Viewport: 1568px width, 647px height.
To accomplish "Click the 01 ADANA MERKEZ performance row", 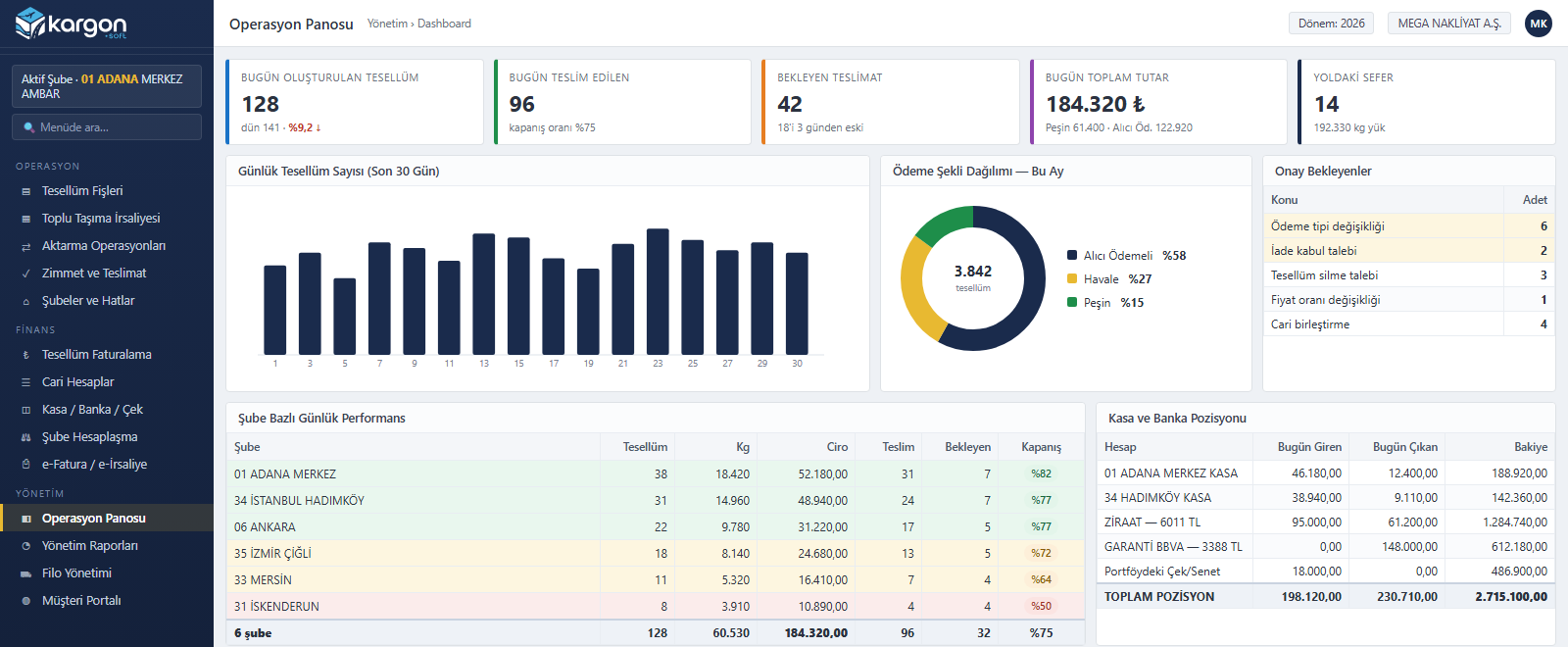I will (656, 474).
